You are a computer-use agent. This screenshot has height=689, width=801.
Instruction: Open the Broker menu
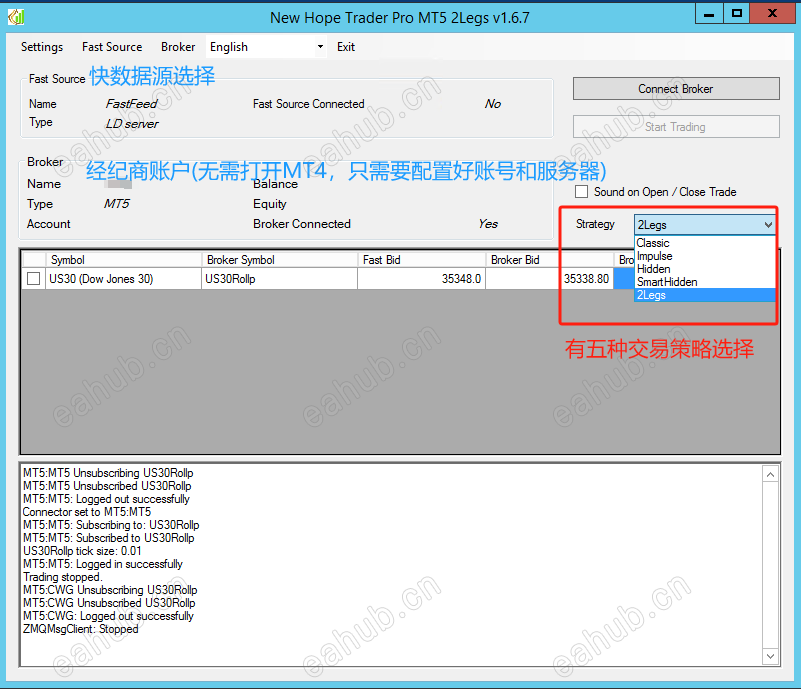[x=178, y=47]
